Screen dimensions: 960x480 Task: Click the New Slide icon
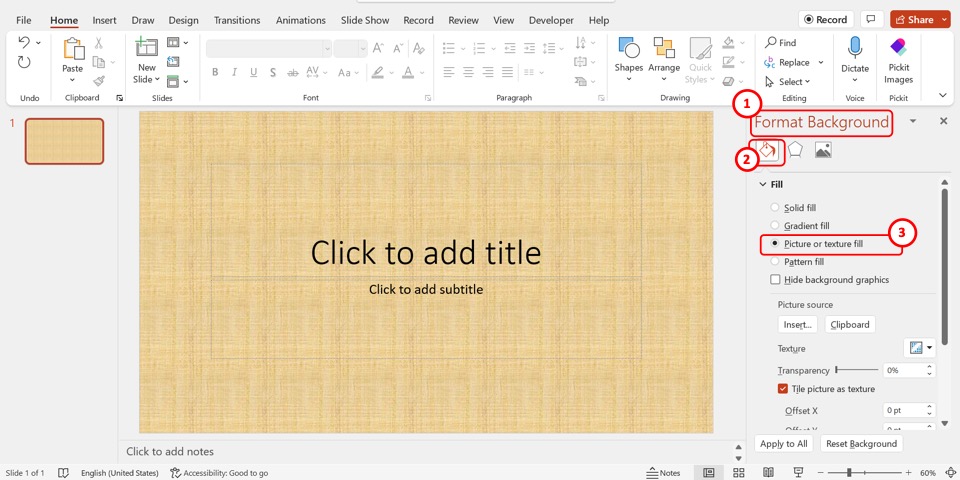(147, 48)
